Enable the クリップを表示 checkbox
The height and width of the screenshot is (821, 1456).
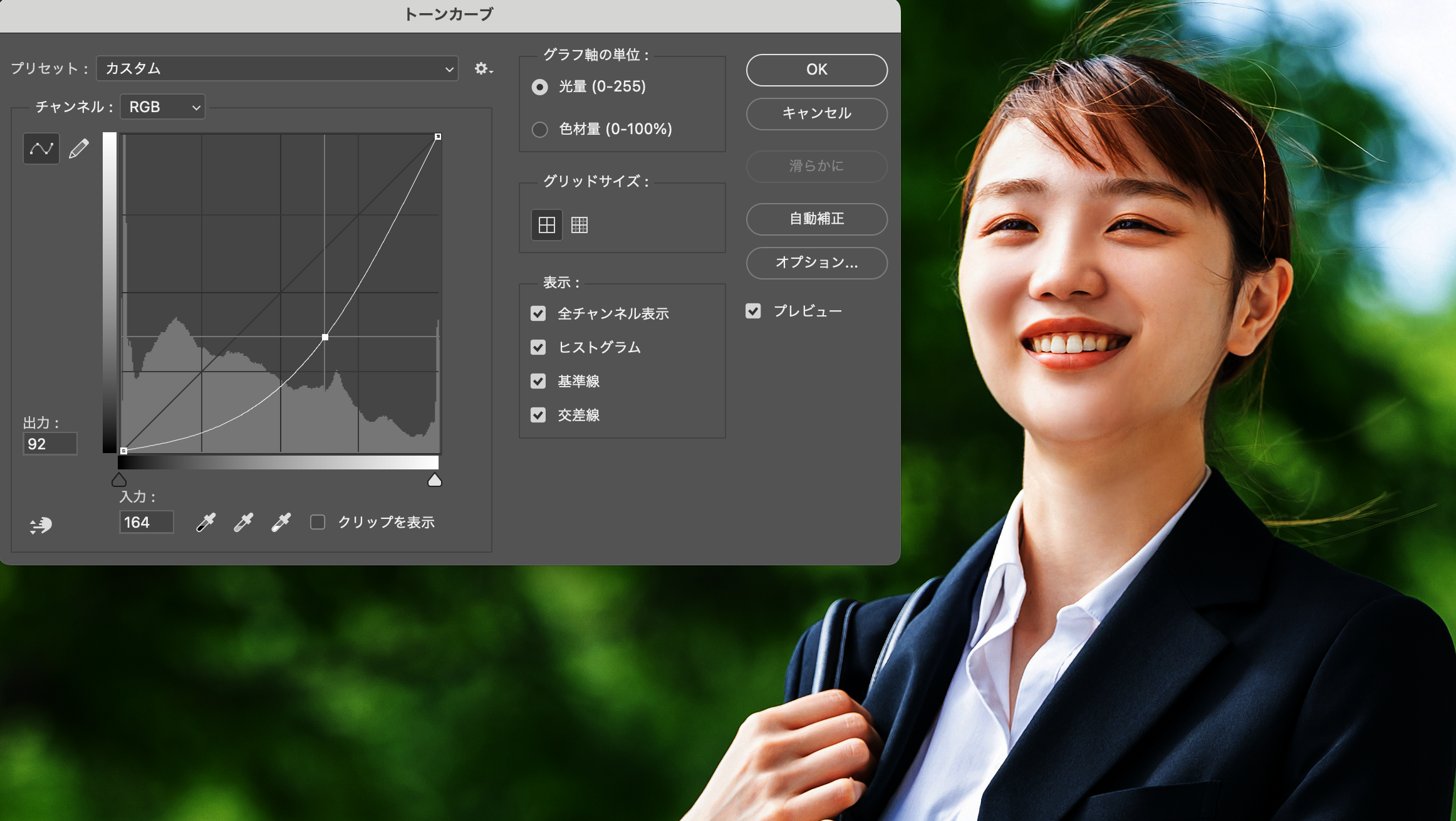pyautogui.click(x=318, y=522)
